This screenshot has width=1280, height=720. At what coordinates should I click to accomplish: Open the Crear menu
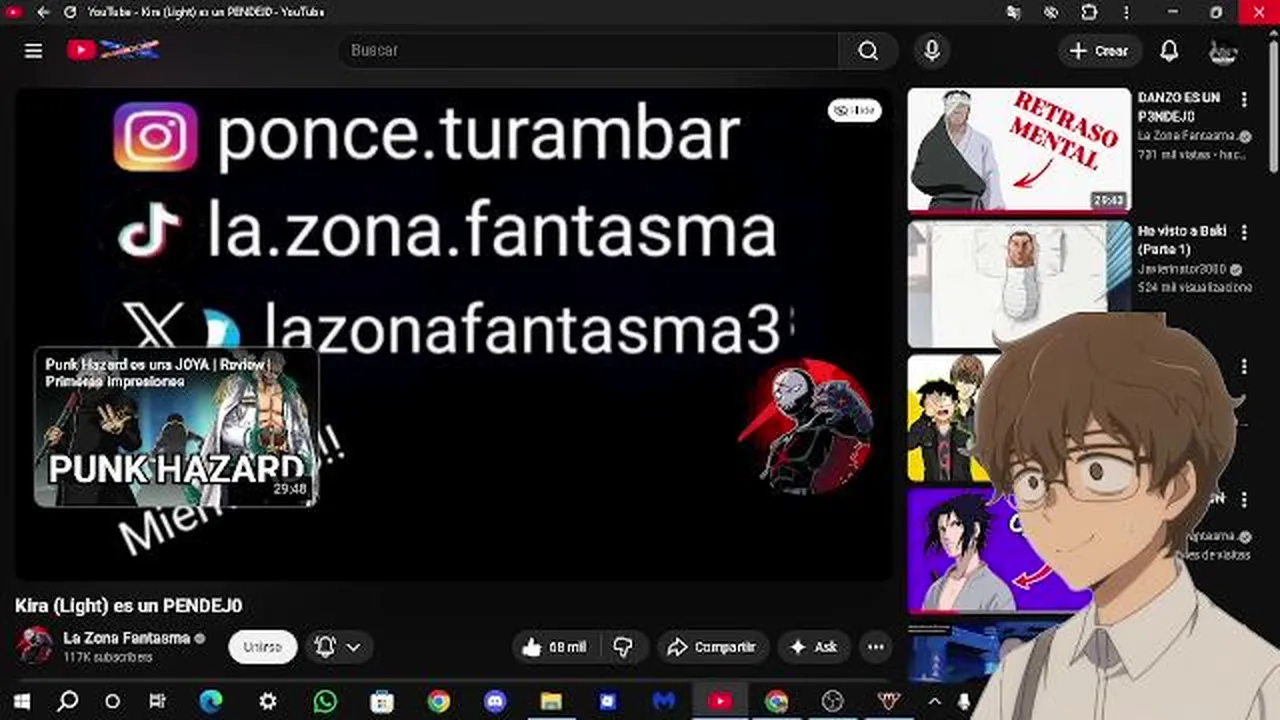(1098, 51)
